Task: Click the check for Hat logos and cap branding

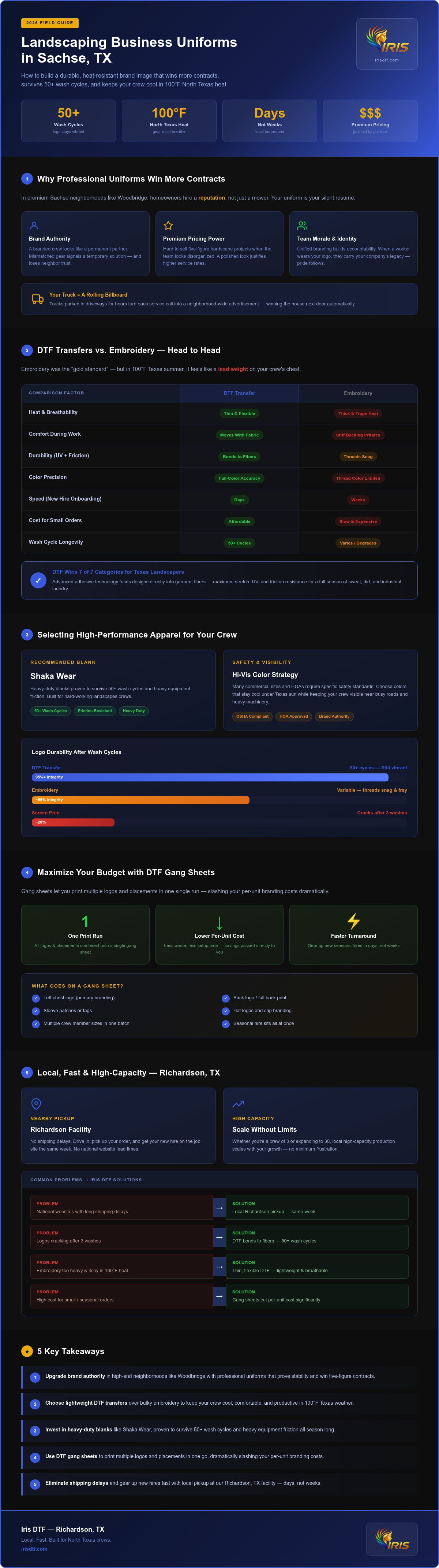Action: (226, 1011)
